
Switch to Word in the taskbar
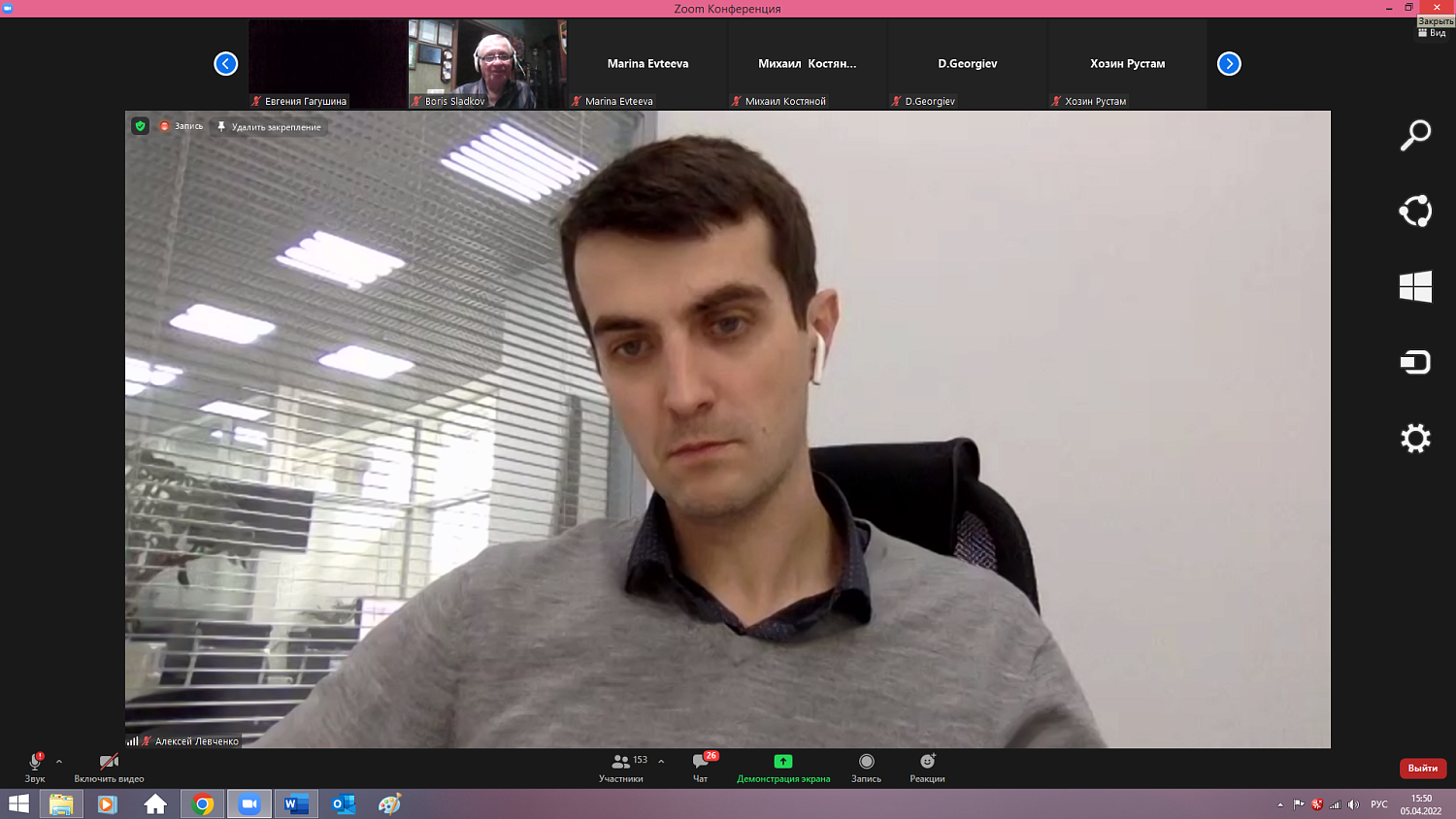pyautogui.click(x=296, y=804)
